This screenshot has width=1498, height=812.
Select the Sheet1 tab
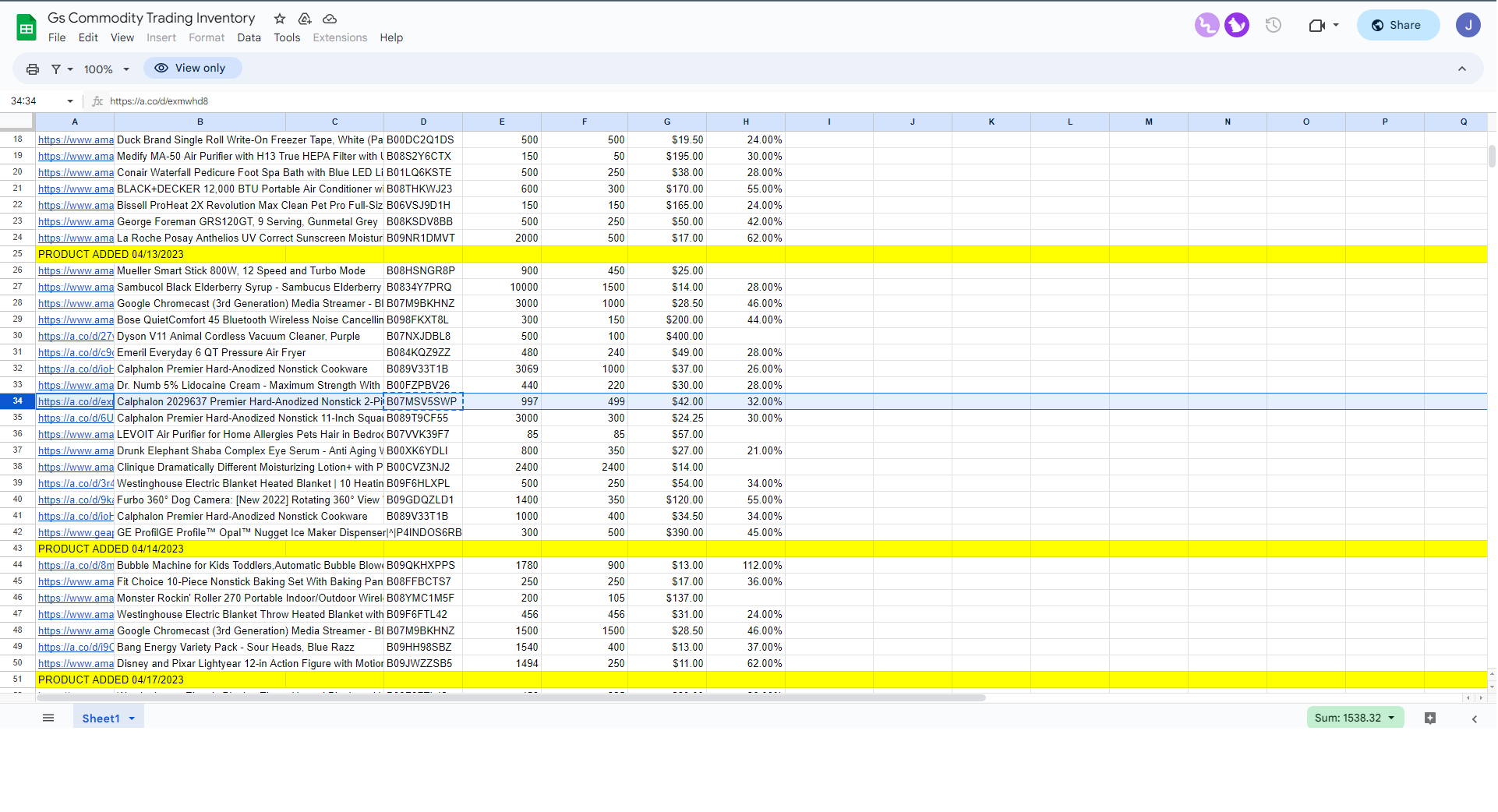101,718
